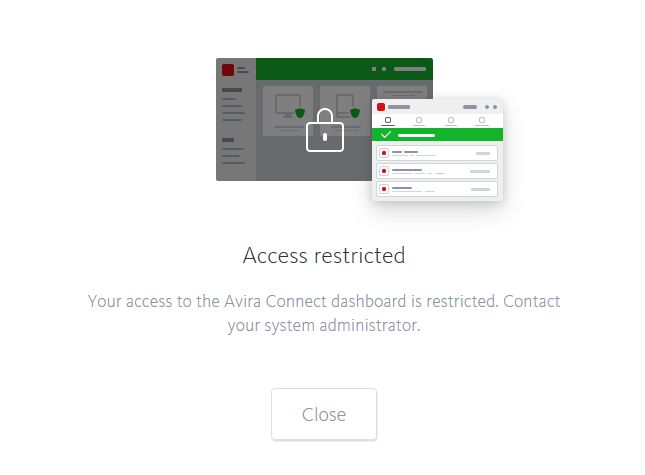Click the gray sidebar lines in dashboard illustration
Screen dimensions: 645x475
[233, 126]
